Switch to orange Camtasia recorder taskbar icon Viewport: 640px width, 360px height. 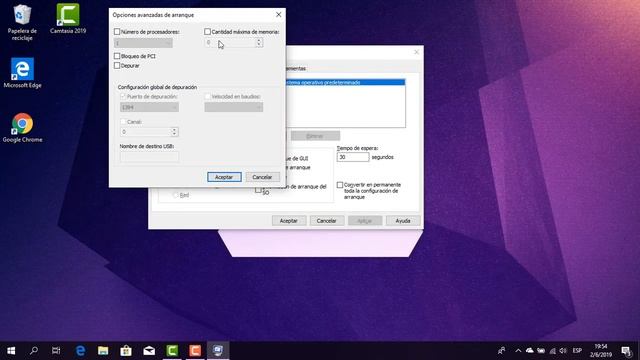click(x=195, y=351)
